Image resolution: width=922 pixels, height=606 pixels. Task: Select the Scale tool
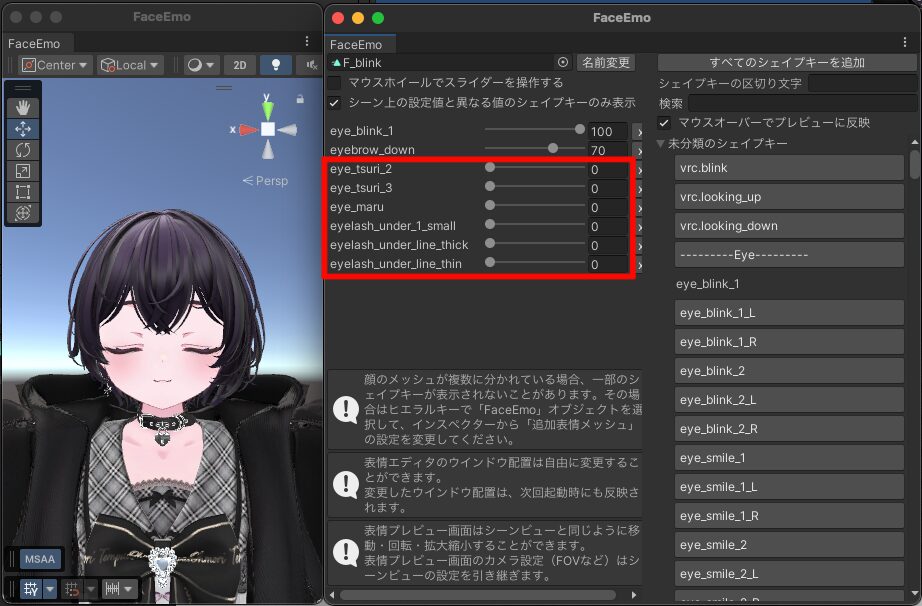tap(23, 171)
